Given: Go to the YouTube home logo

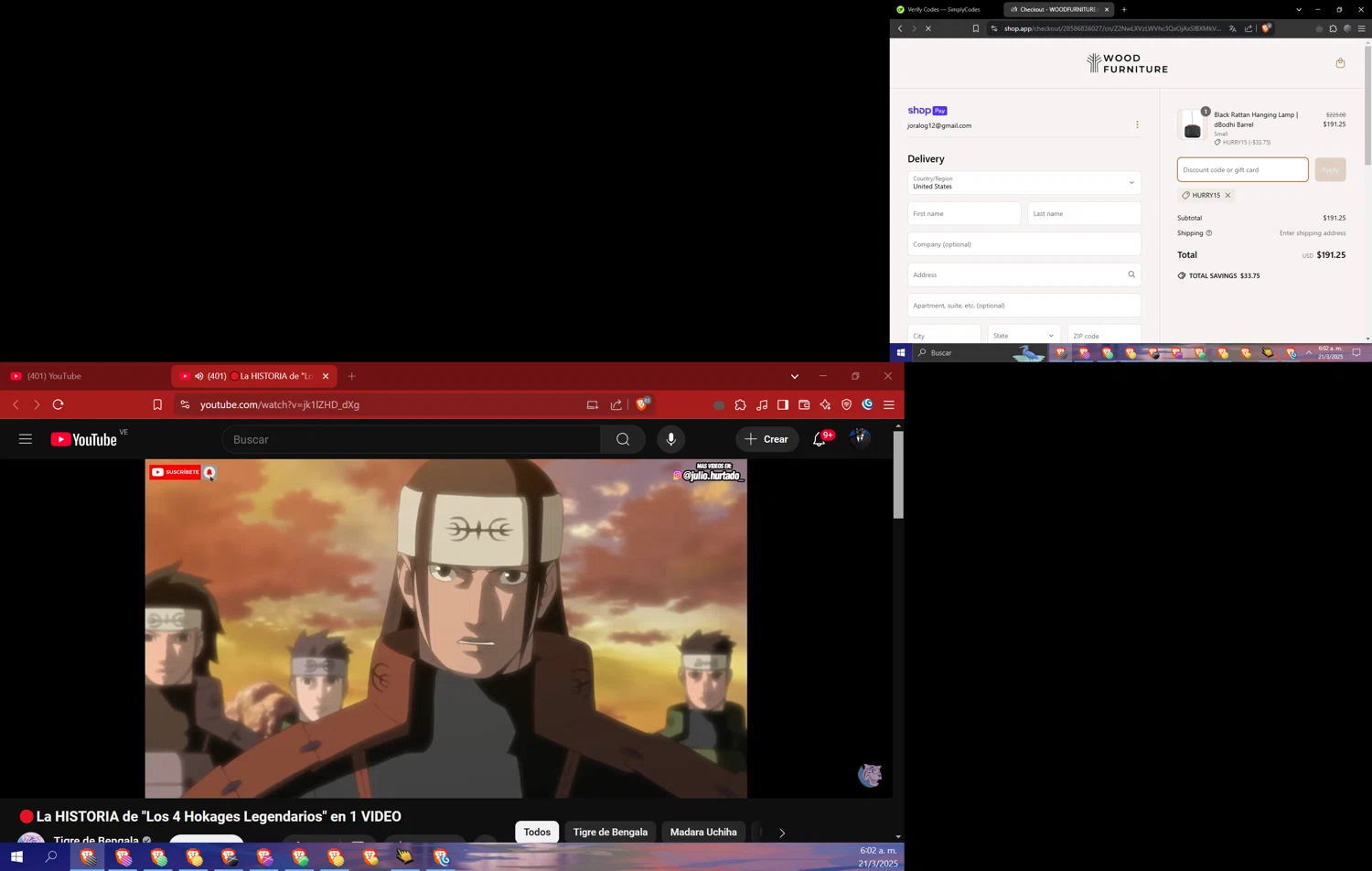Looking at the screenshot, I should coord(84,440).
